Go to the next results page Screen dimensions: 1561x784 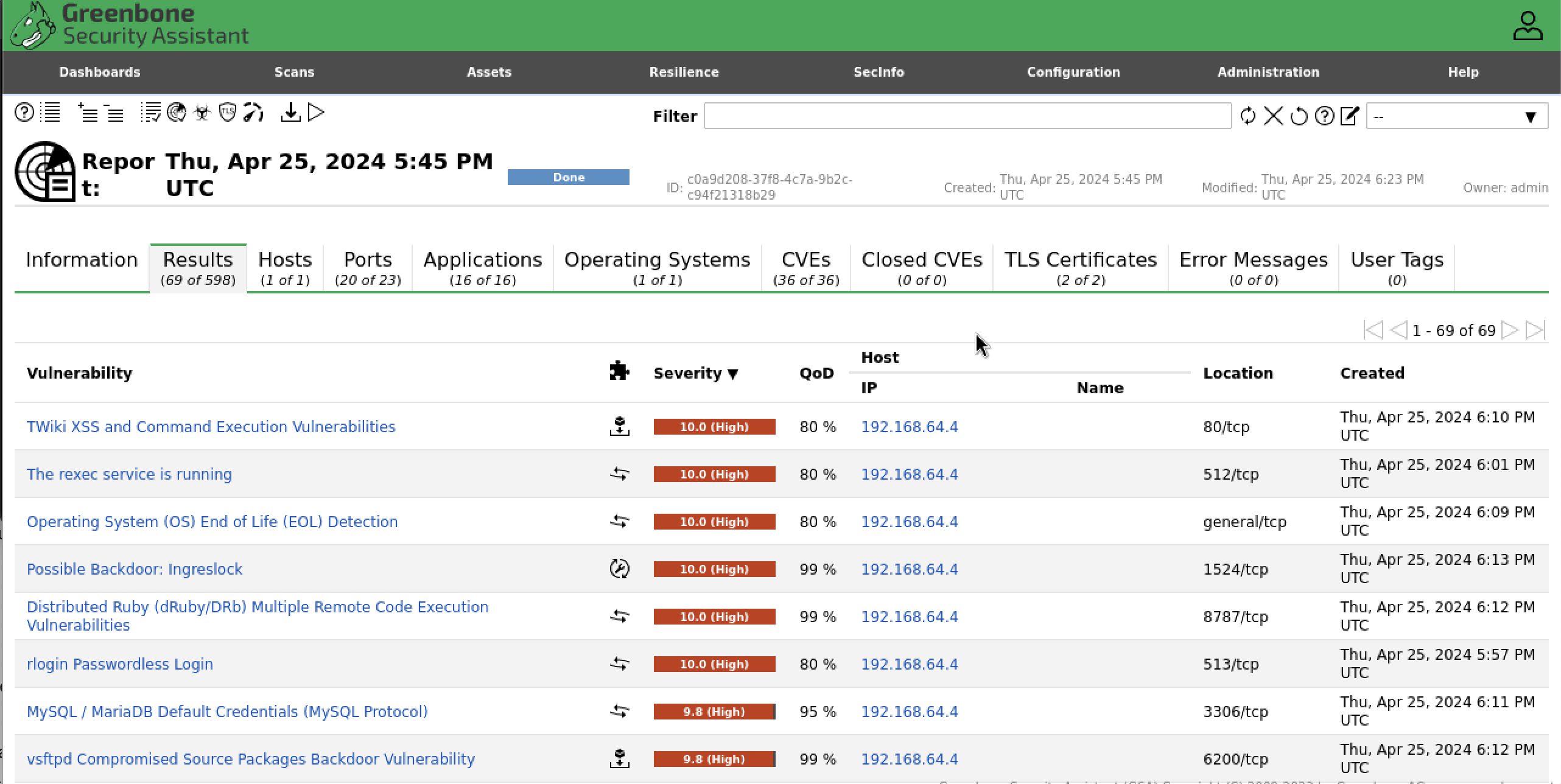click(1510, 330)
